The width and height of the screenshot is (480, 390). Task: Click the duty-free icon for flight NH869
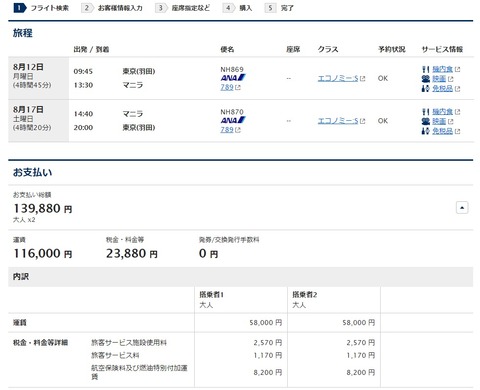[425, 89]
